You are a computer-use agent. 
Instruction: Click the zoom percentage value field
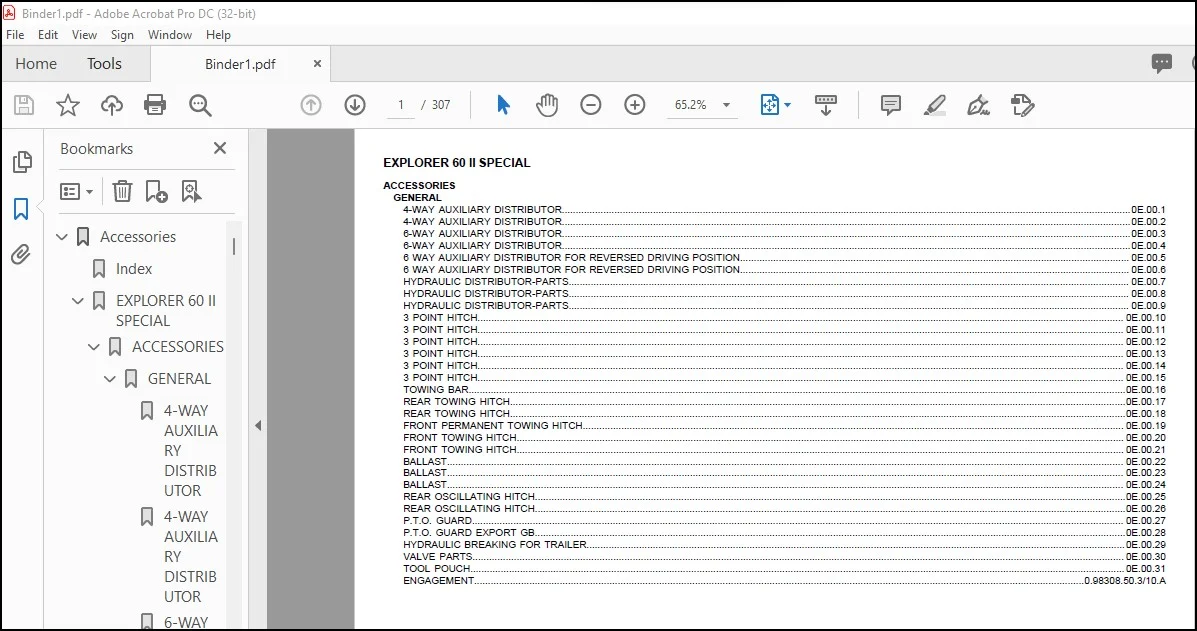coord(691,105)
